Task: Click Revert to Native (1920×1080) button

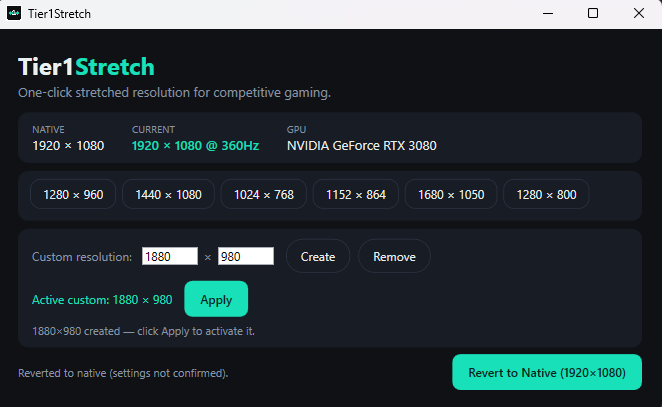Action: point(547,372)
